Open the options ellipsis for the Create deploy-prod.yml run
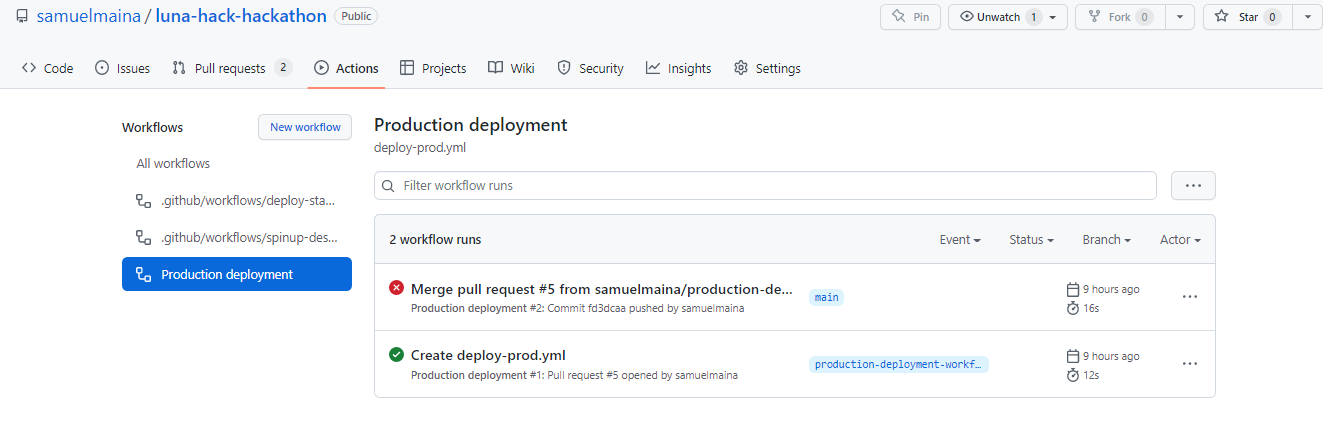The width and height of the screenshot is (1323, 437). pyautogui.click(x=1190, y=364)
